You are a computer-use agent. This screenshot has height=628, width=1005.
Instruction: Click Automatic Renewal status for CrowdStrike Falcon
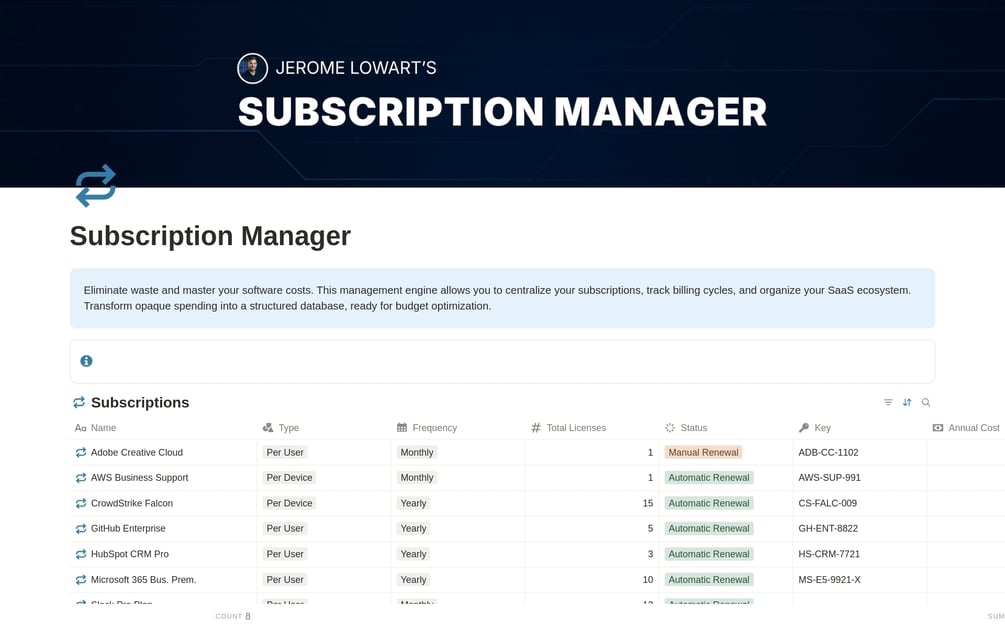pyautogui.click(x=709, y=504)
